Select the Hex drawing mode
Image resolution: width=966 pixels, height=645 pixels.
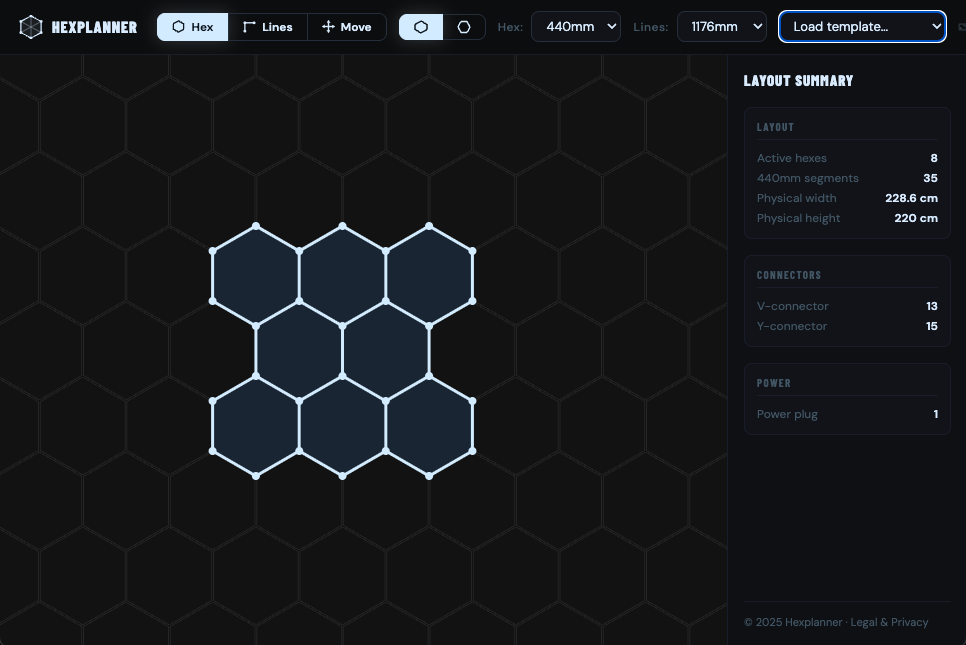pyautogui.click(x=193, y=27)
